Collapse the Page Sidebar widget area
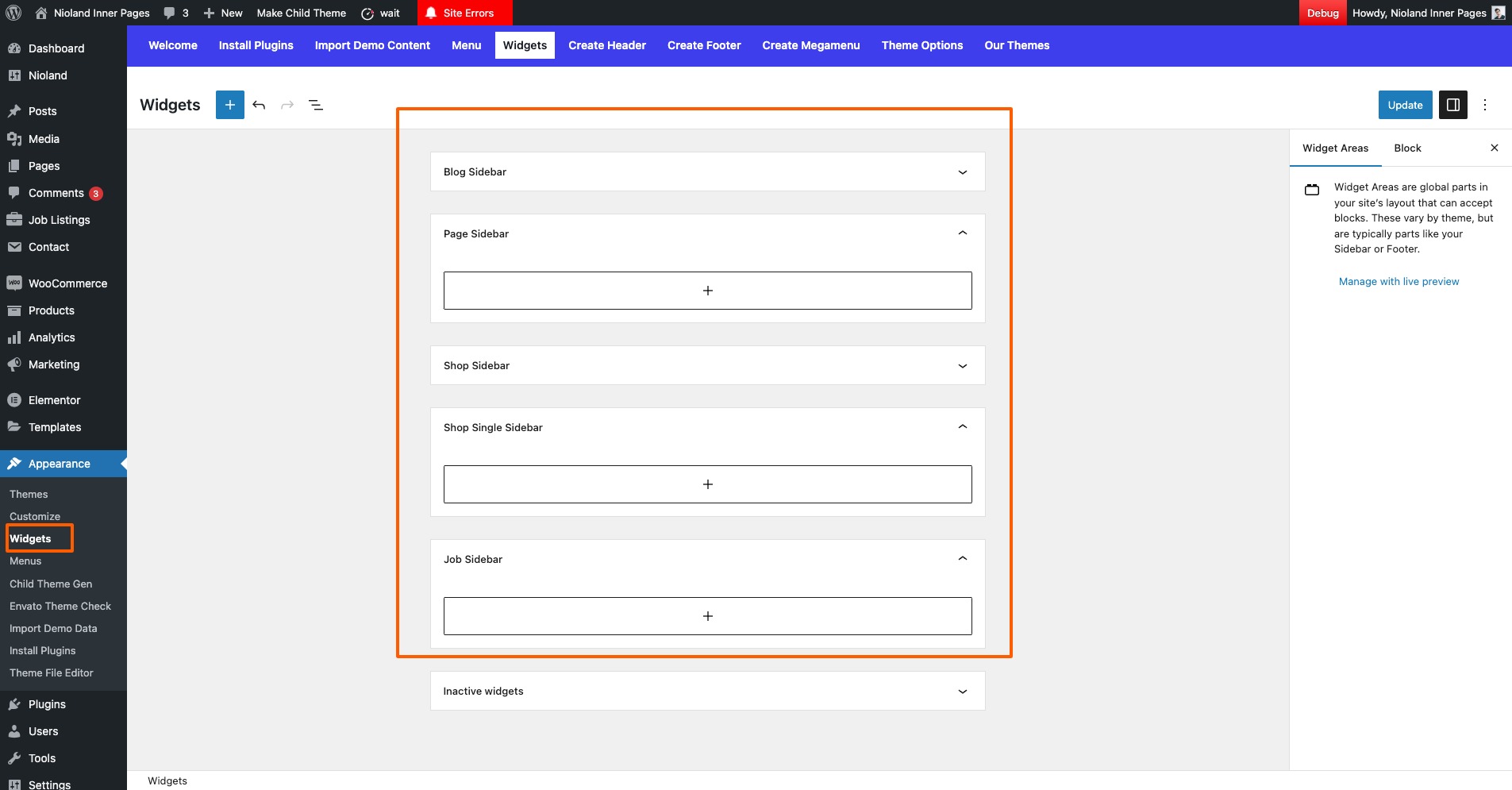Viewport: 1512px width, 790px height. [962, 233]
